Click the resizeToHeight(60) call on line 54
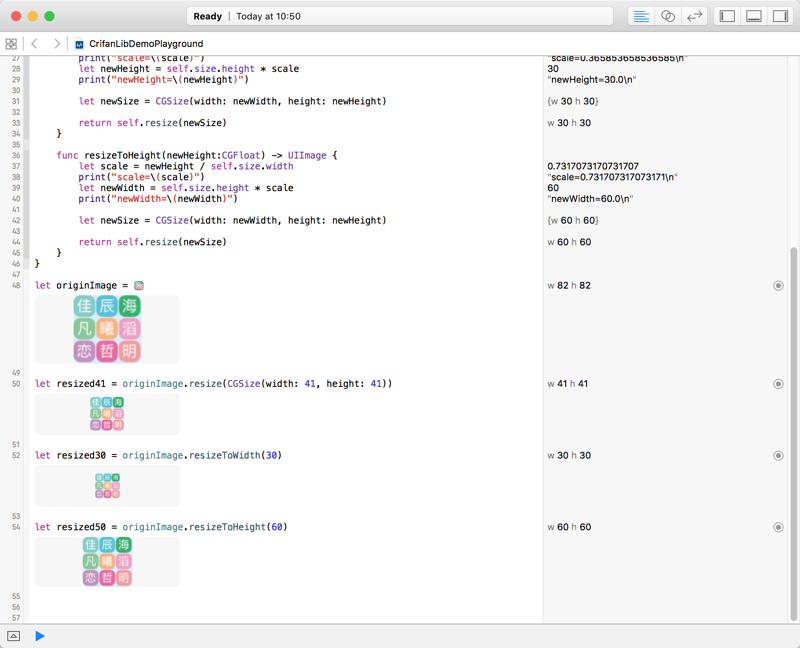 (238, 527)
